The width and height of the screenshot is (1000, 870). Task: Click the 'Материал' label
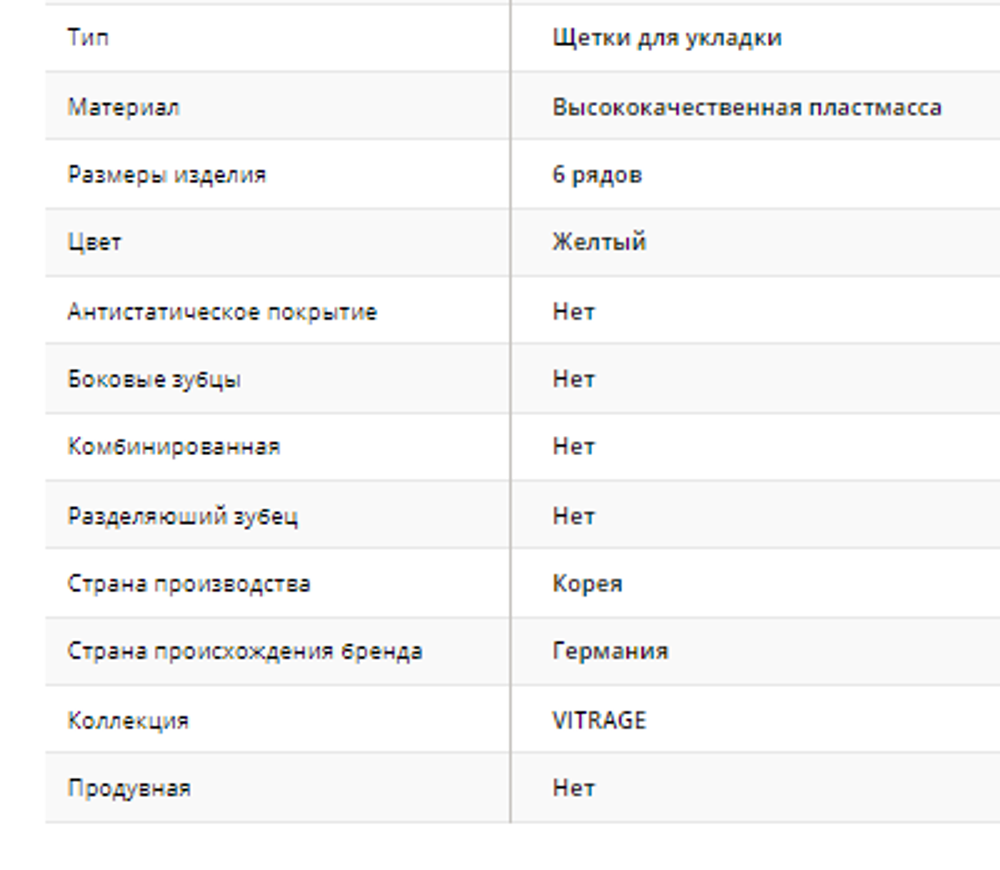pyautogui.click(x=123, y=106)
